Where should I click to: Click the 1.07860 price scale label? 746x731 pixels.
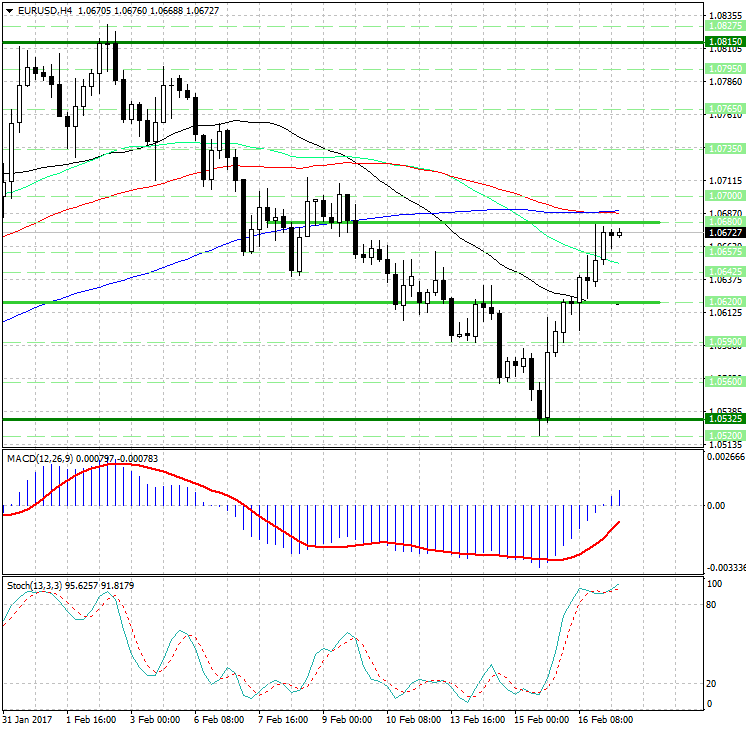[x=726, y=82]
